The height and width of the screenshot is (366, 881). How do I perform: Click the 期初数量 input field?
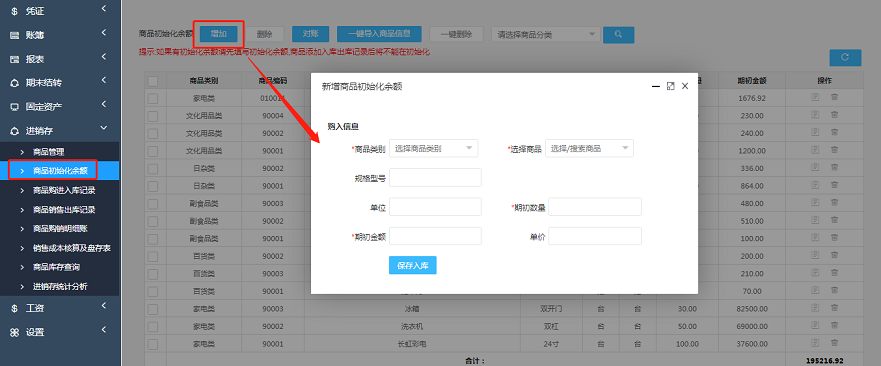595,206
